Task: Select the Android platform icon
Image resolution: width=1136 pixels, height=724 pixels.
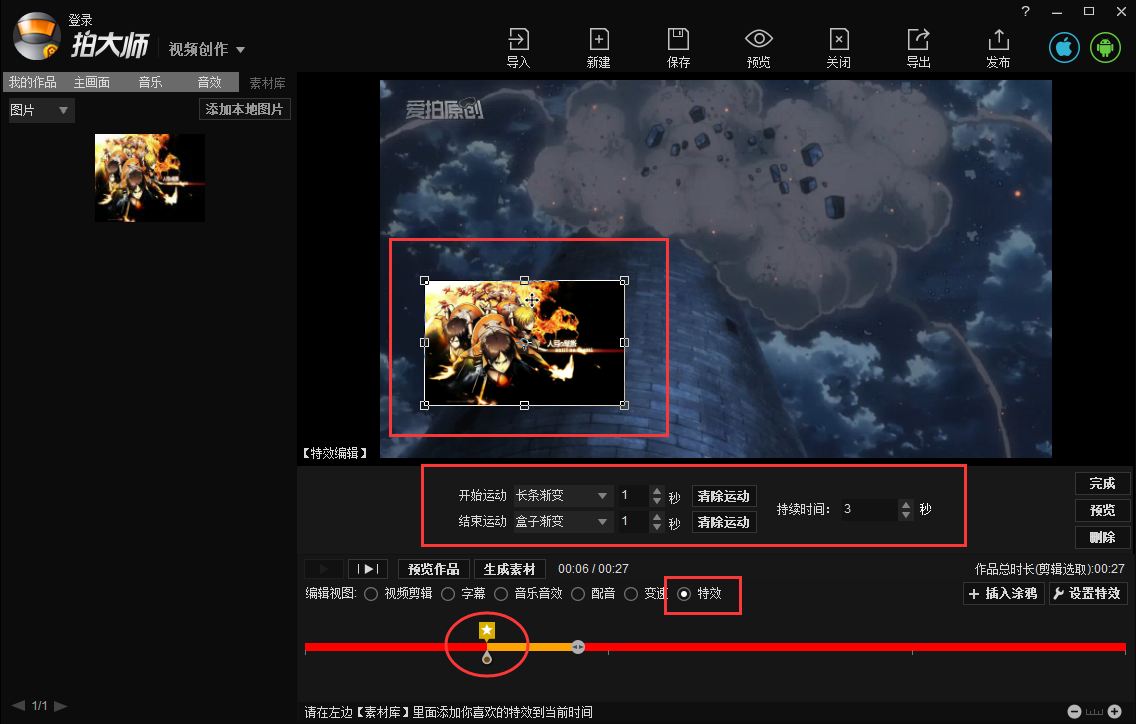Action: 1104,46
